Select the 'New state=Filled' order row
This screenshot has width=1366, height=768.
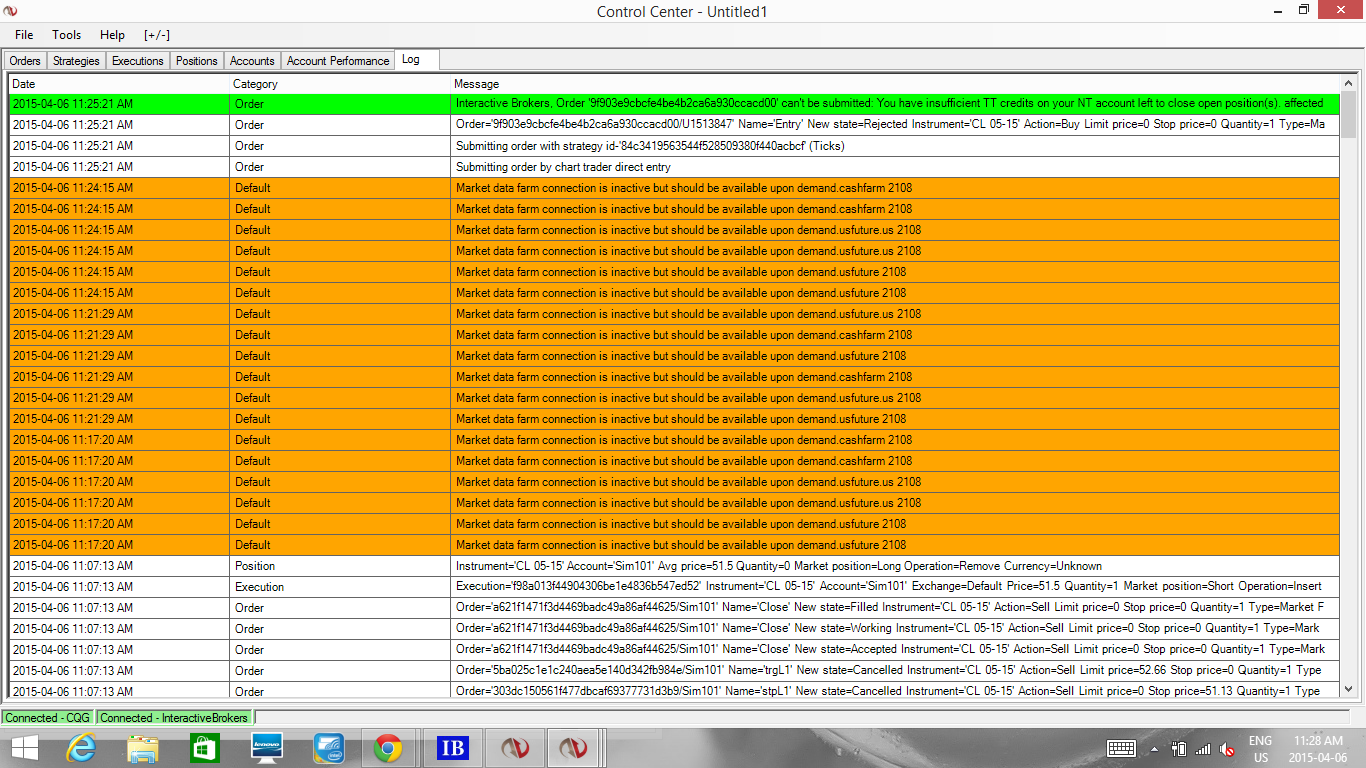pyautogui.click(x=674, y=608)
